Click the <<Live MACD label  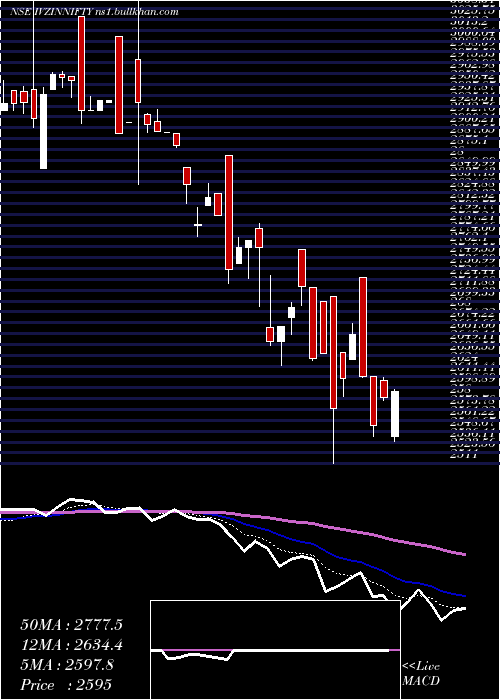click(421, 674)
